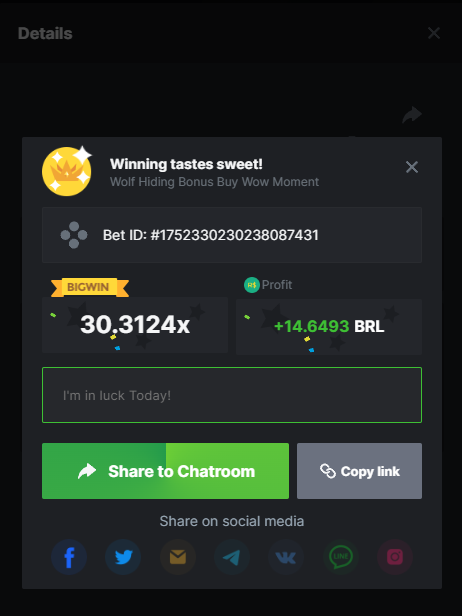
Task: Click the +14.6493 BRL profit box
Action: coord(329,326)
